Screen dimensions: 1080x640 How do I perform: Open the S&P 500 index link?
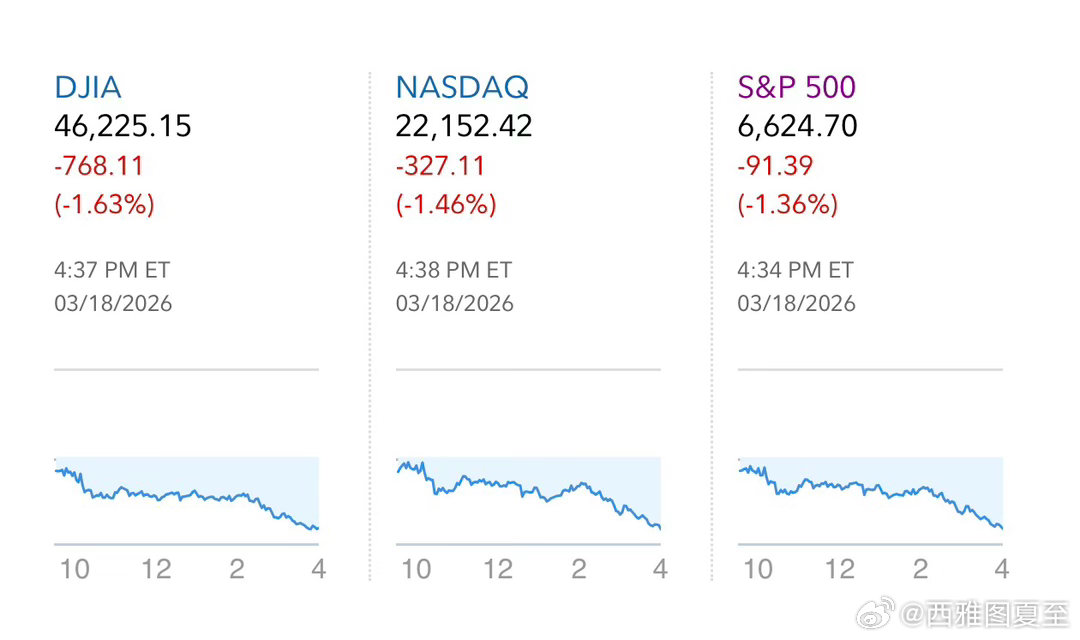click(797, 87)
